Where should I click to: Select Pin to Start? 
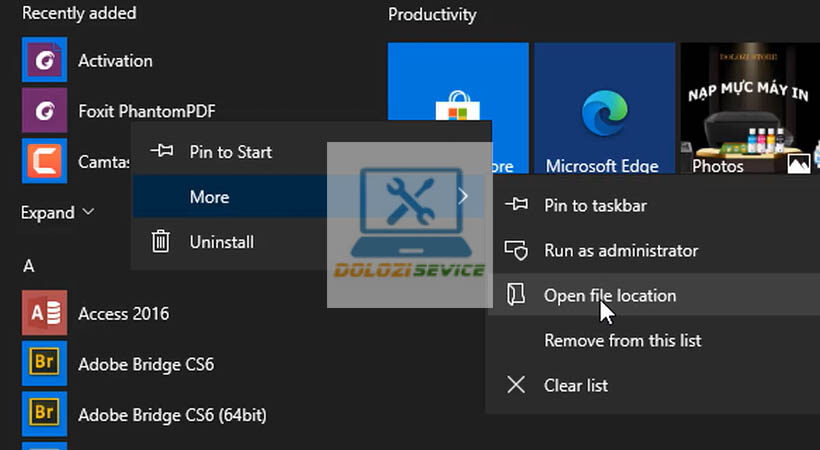coord(230,152)
